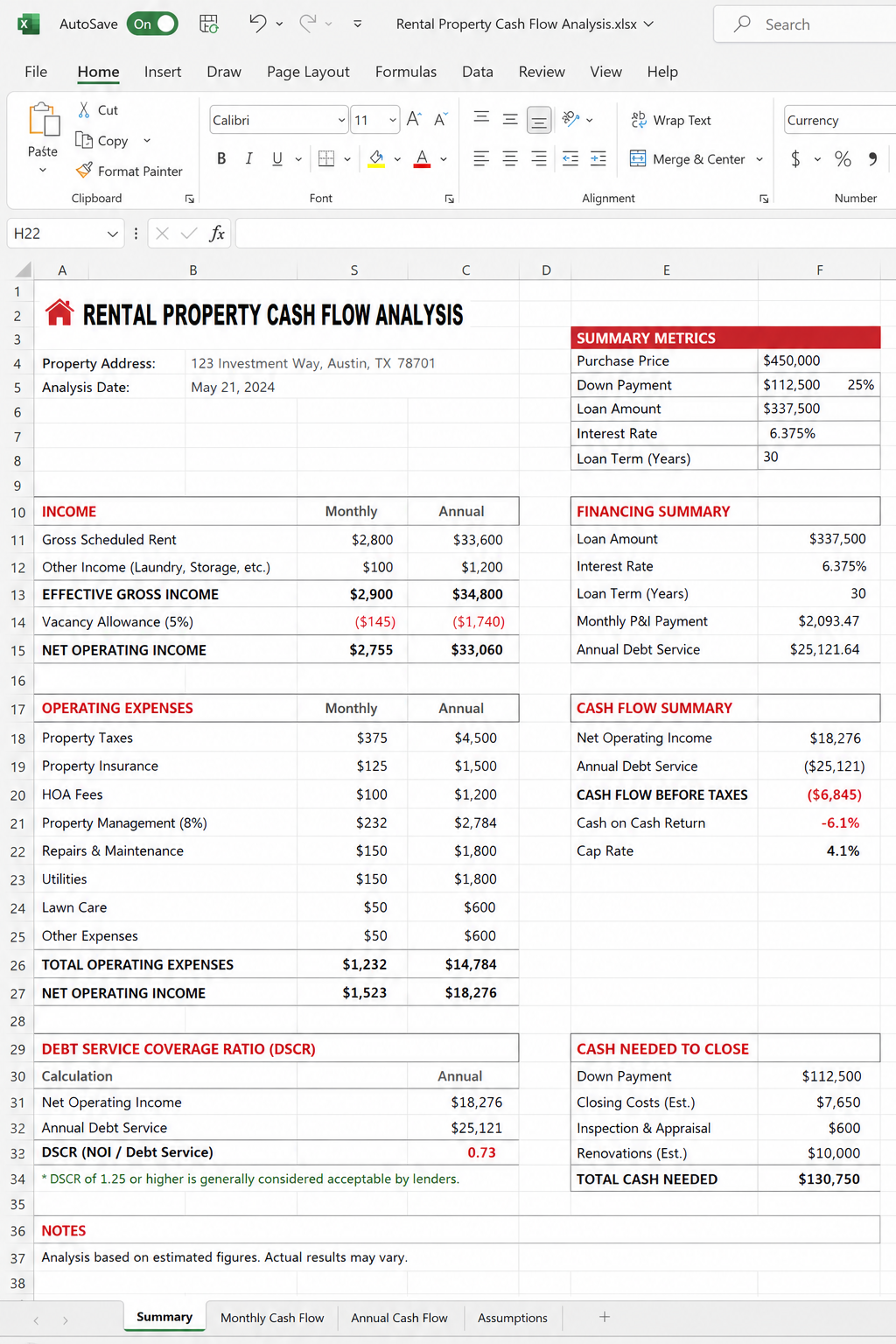Apply the yellow fill color bucket
This screenshot has height=1344, width=896.
pos(376,158)
